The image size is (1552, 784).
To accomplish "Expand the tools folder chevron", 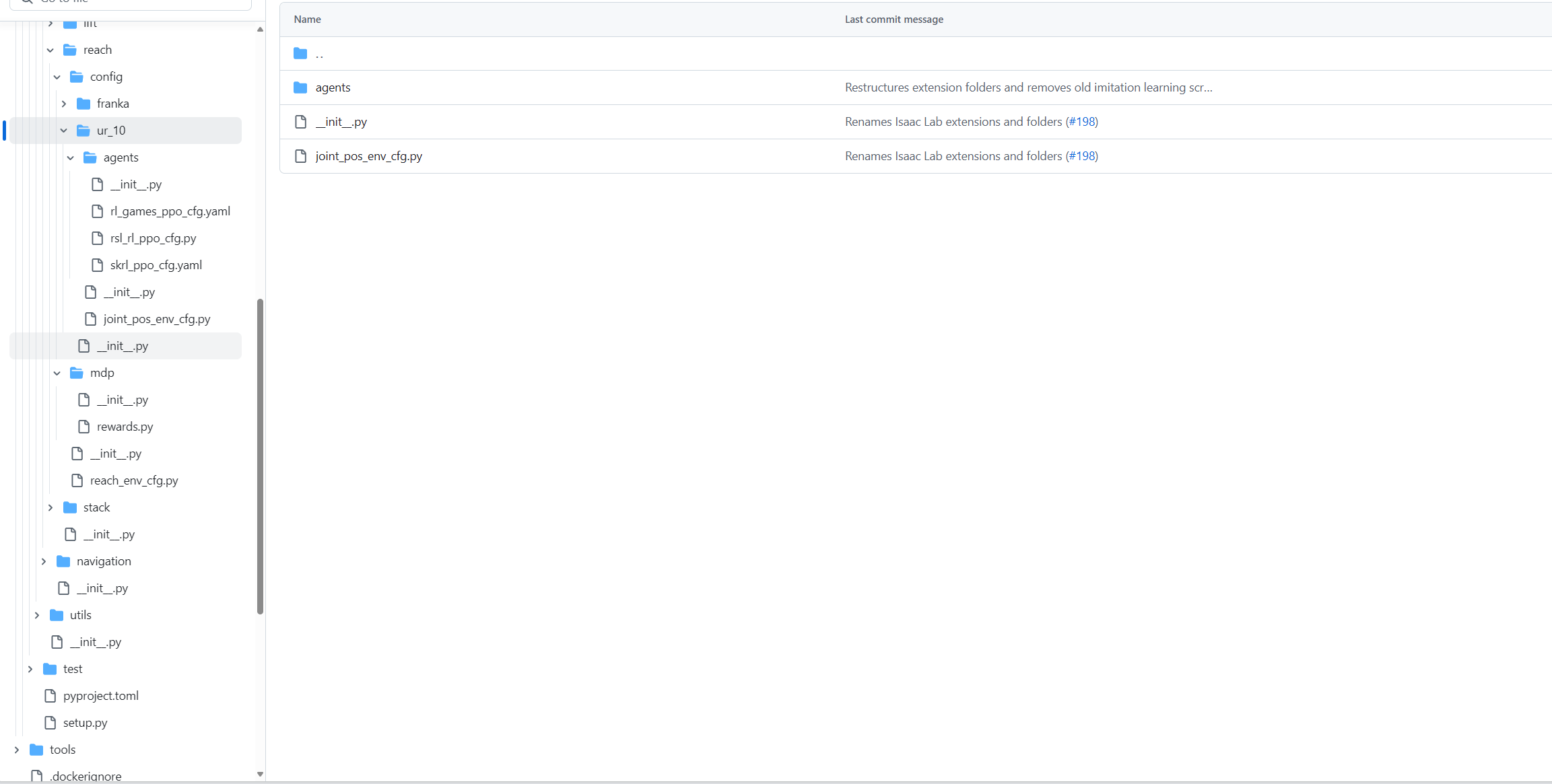I will (17, 750).
